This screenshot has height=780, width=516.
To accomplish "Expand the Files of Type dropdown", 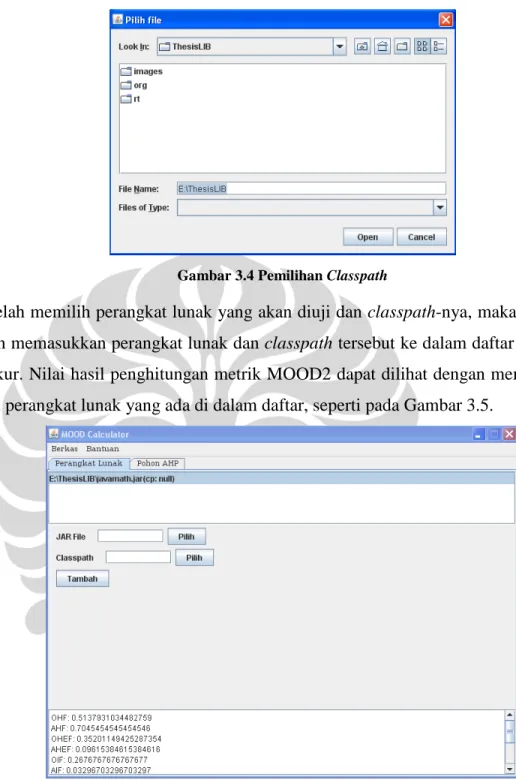I will [440, 207].
